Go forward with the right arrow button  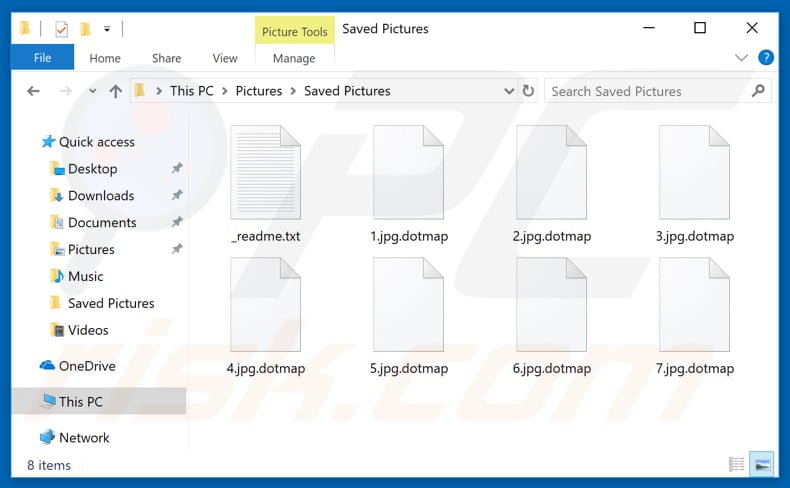(x=65, y=91)
